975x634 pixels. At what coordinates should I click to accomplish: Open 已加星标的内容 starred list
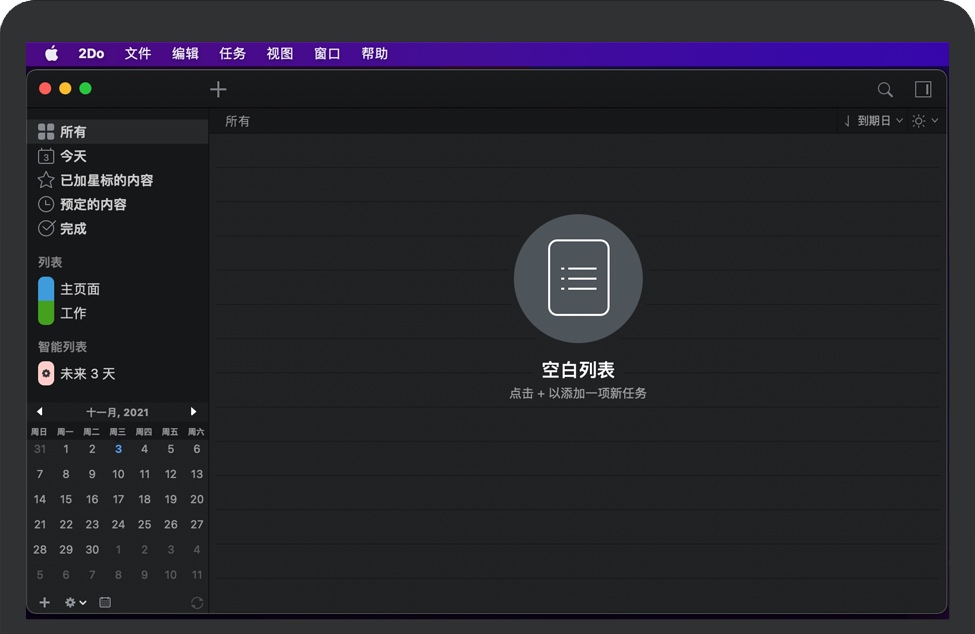(106, 180)
